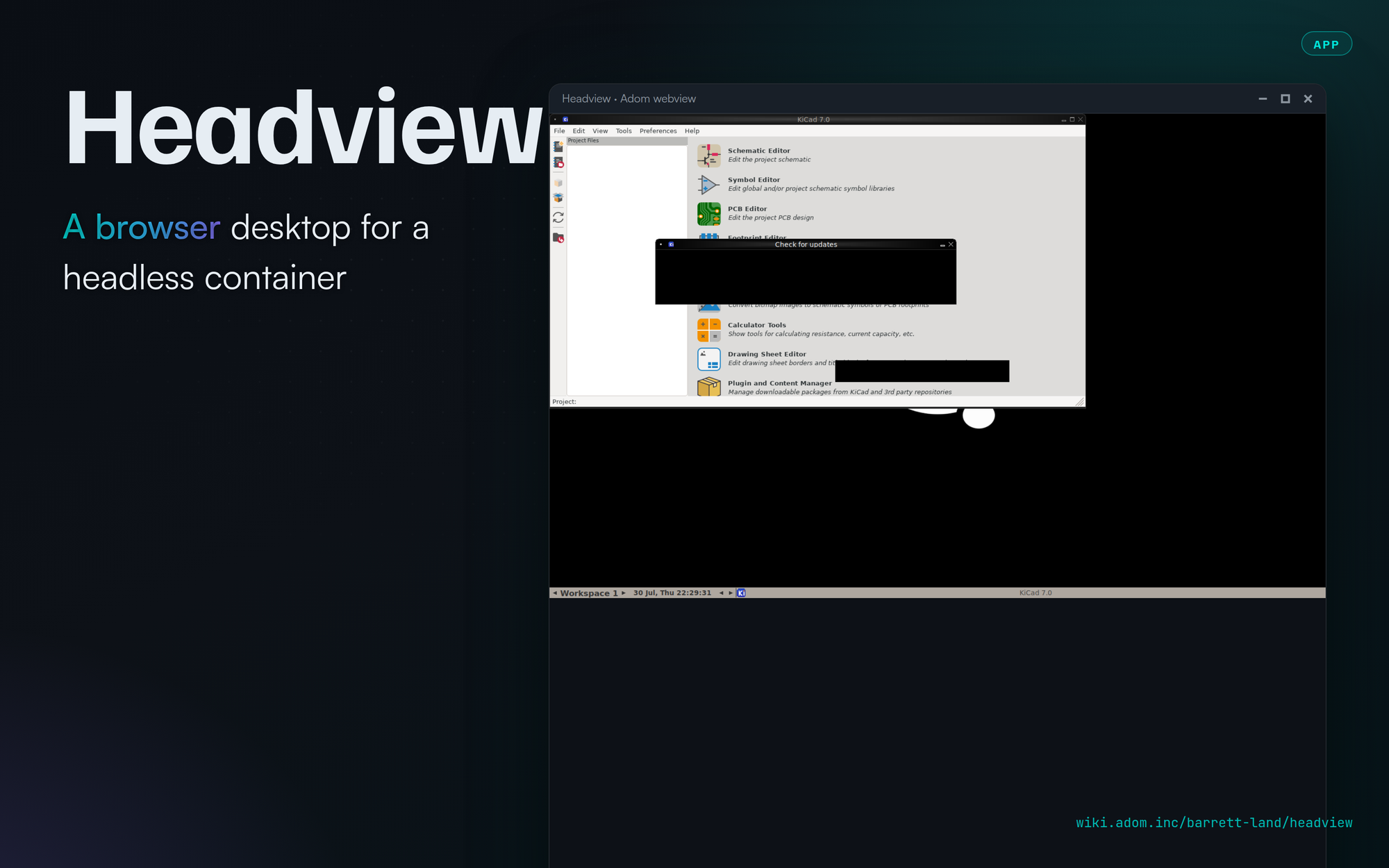Screen dimensions: 1389x868
Task: Click 'Manage downloadable packages from KiCad' description
Action: pos(840,392)
